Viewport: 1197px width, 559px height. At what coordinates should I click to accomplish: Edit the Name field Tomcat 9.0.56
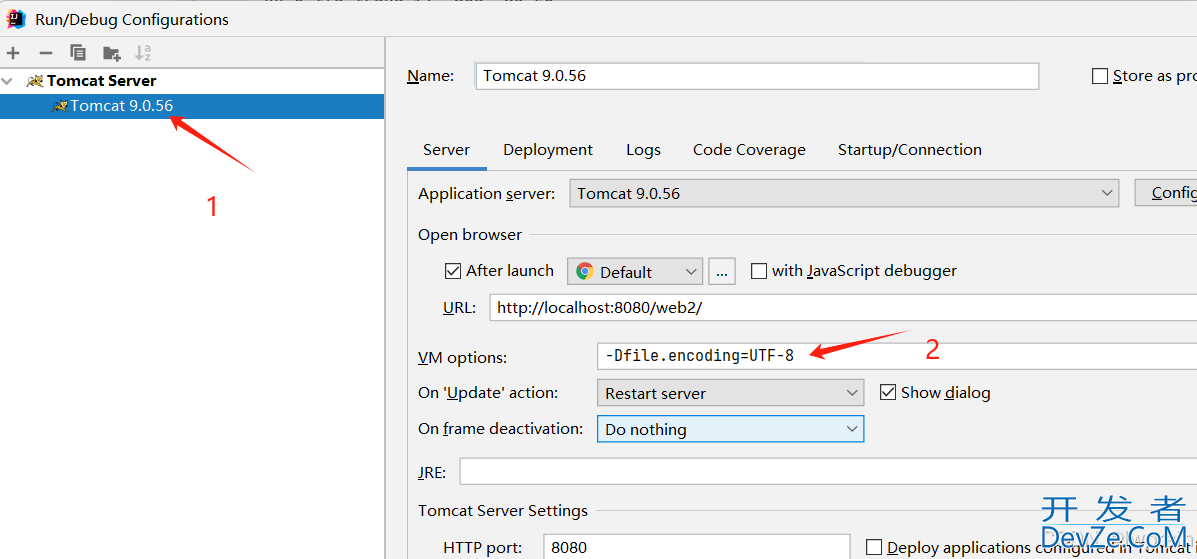pos(757,76)
